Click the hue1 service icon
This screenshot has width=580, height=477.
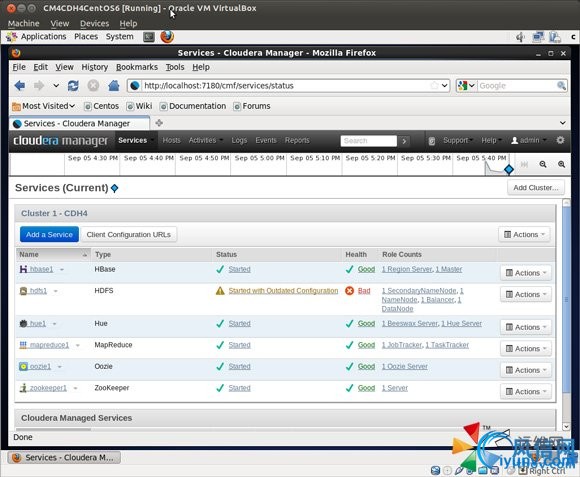pos(23,324)
